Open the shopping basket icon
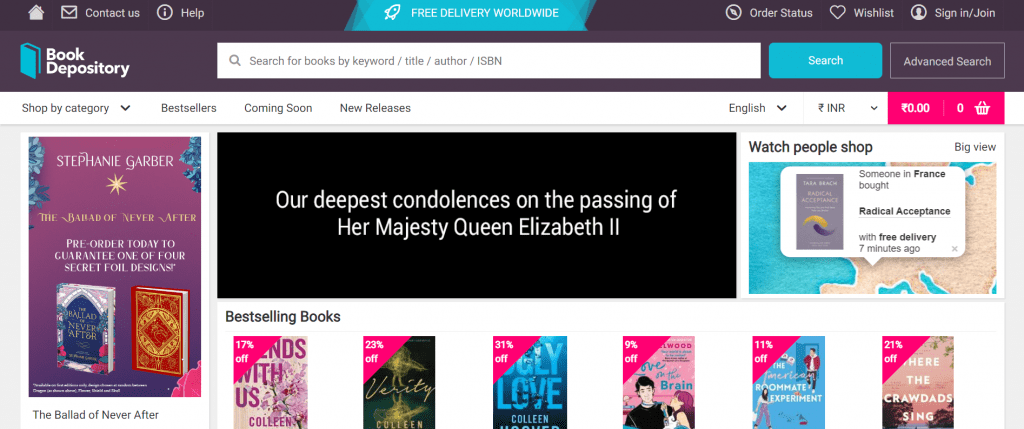The width and height of the screenshot is (1024, 429). pyautogui.click(x=982, y=108)
